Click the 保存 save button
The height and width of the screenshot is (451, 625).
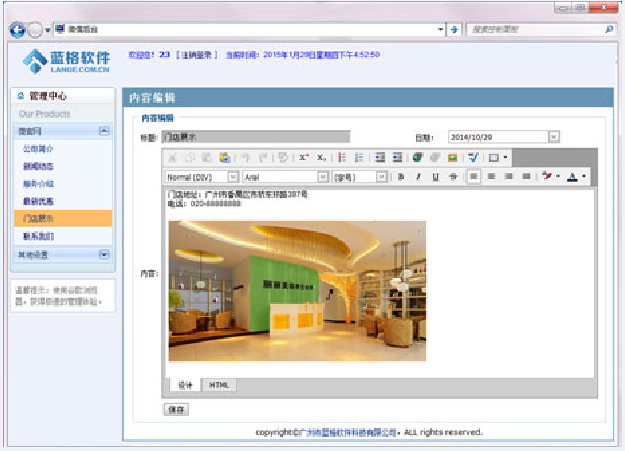(x=176, y=409)
